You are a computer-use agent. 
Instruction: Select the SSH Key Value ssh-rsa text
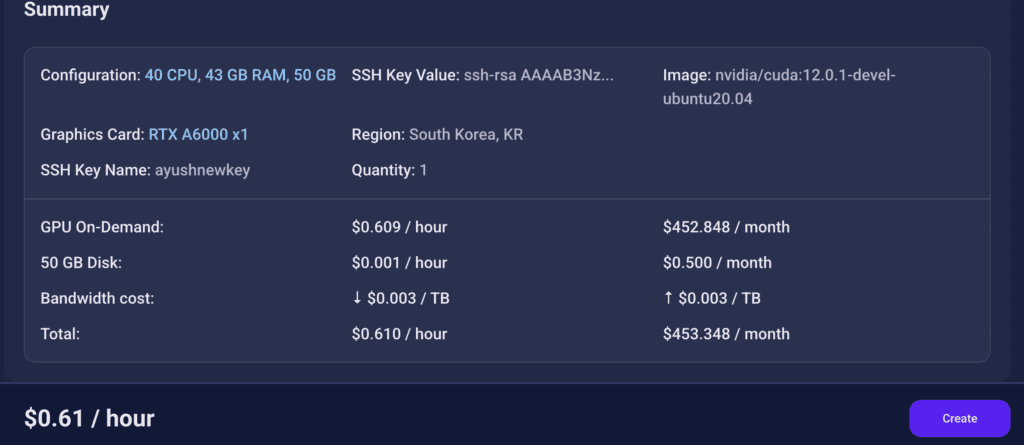coord(539,76)
